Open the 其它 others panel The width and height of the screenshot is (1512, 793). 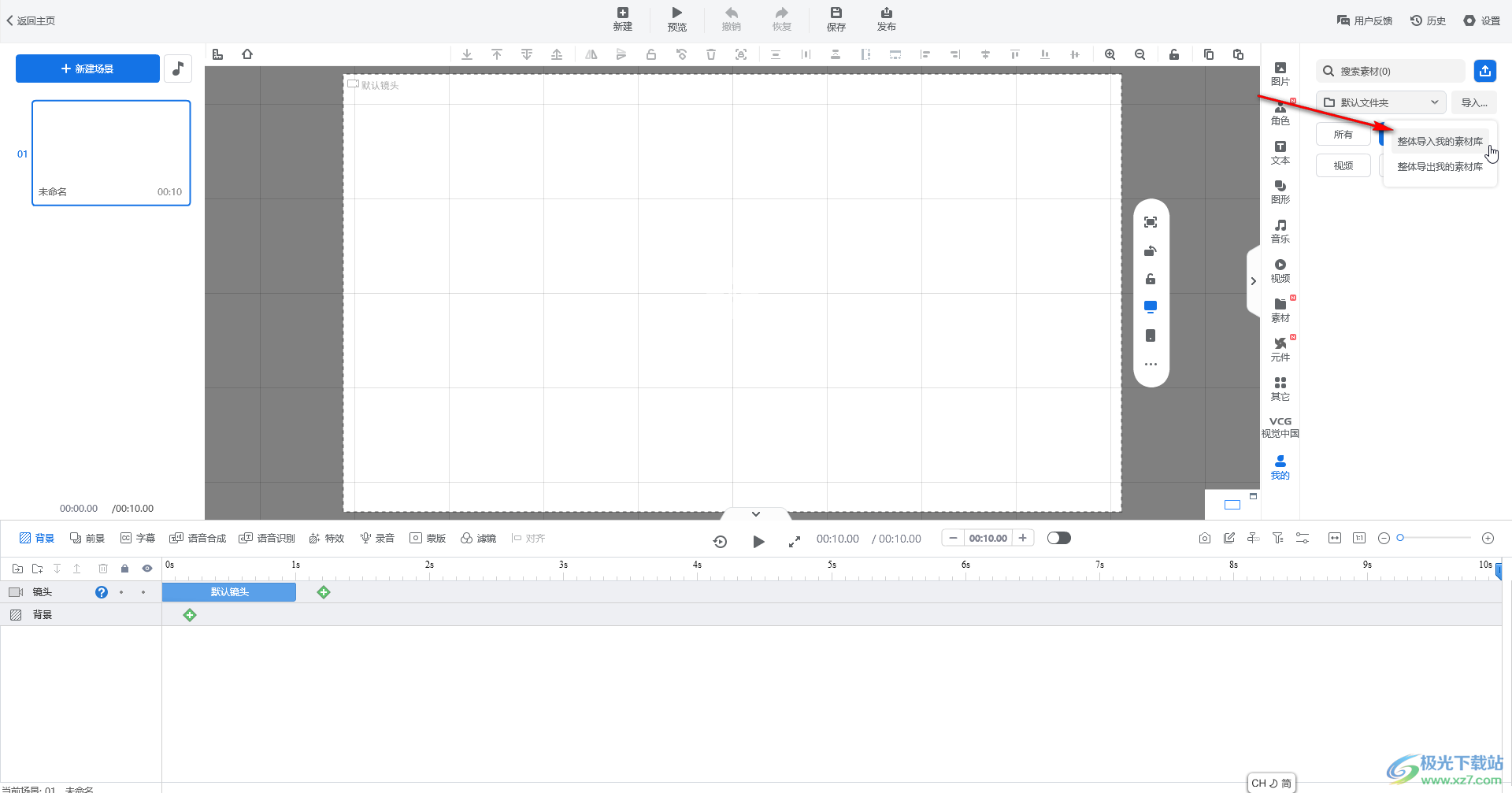1280,389
